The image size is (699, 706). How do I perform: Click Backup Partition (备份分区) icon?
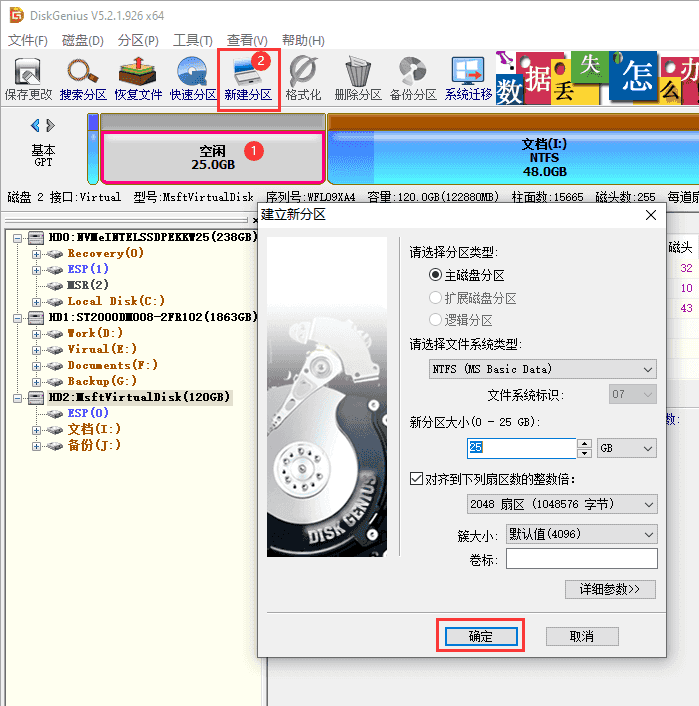pyautogui.click(x=413, y=78)
